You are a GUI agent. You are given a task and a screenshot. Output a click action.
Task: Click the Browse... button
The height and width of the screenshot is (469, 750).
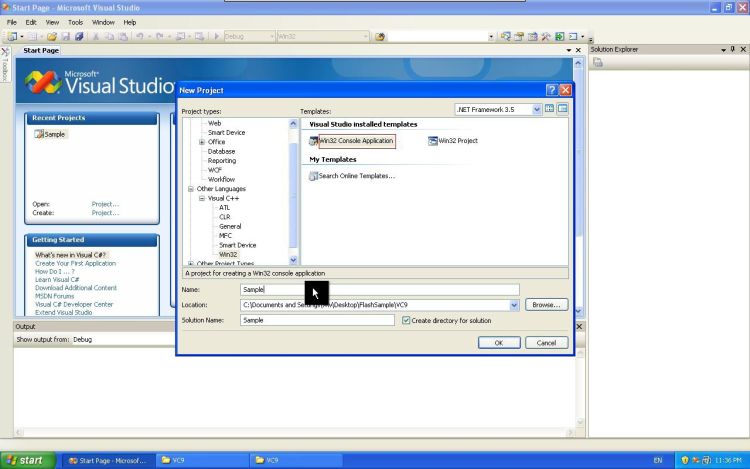point(546,305)
